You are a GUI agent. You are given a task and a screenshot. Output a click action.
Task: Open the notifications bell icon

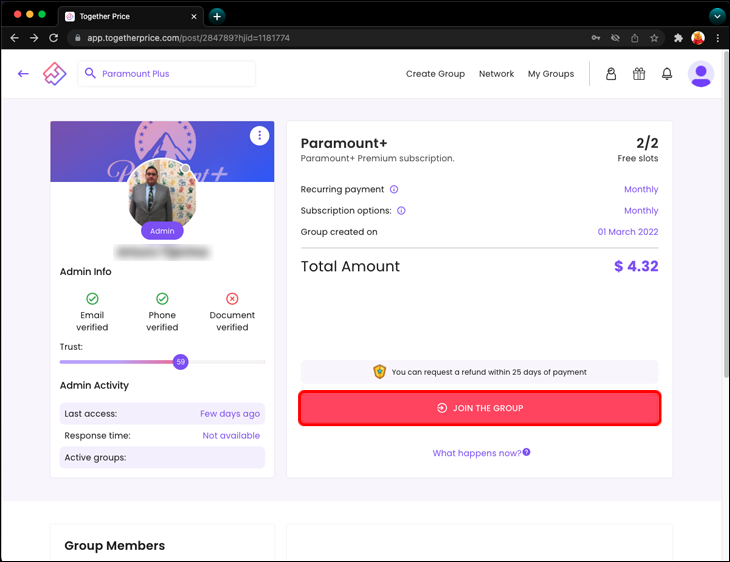coord(667,74)
